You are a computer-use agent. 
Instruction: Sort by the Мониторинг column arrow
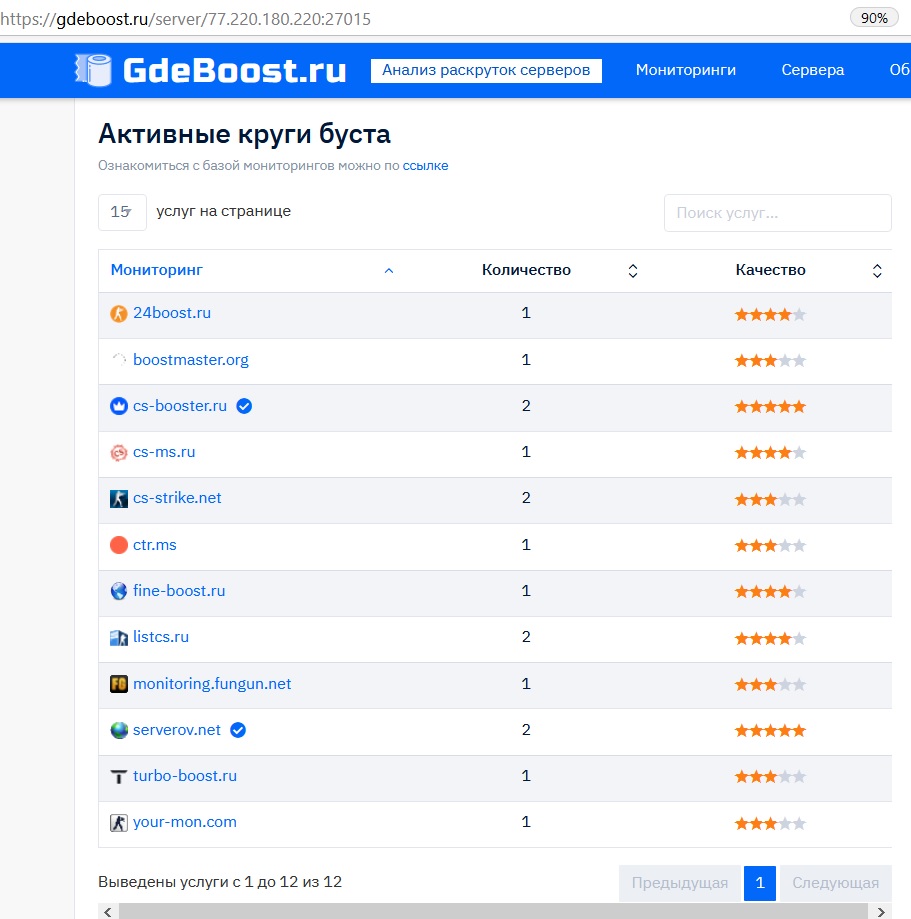(x=389, y=271)
